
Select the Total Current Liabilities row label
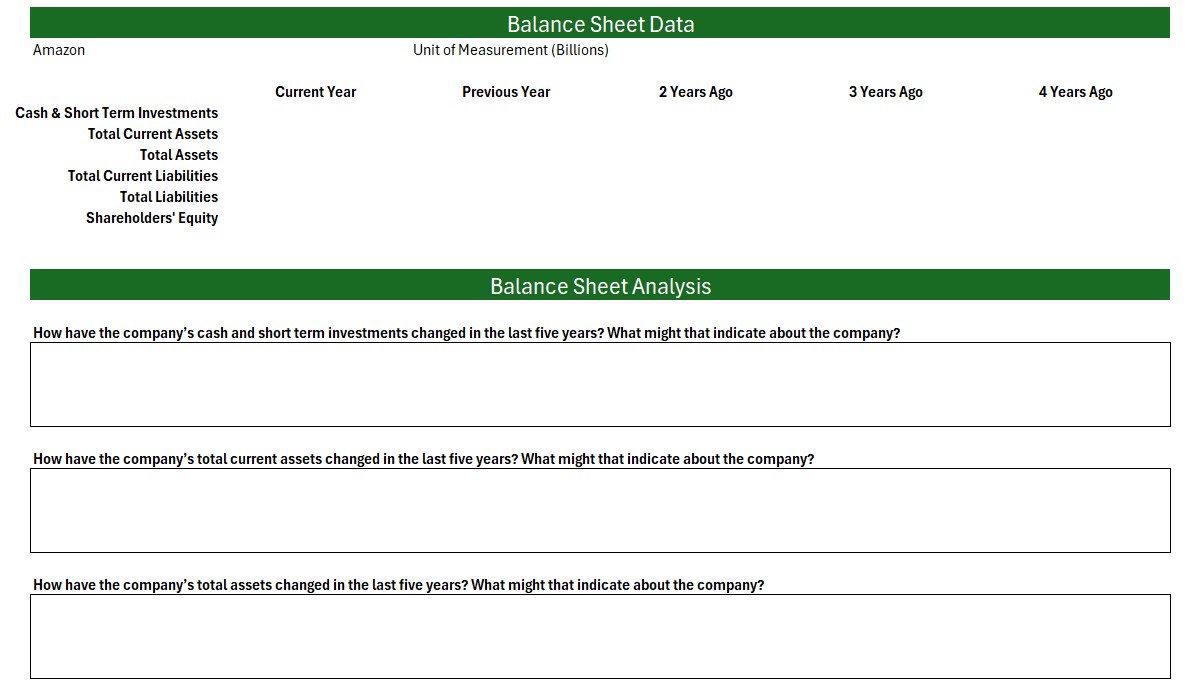point(142,175)
